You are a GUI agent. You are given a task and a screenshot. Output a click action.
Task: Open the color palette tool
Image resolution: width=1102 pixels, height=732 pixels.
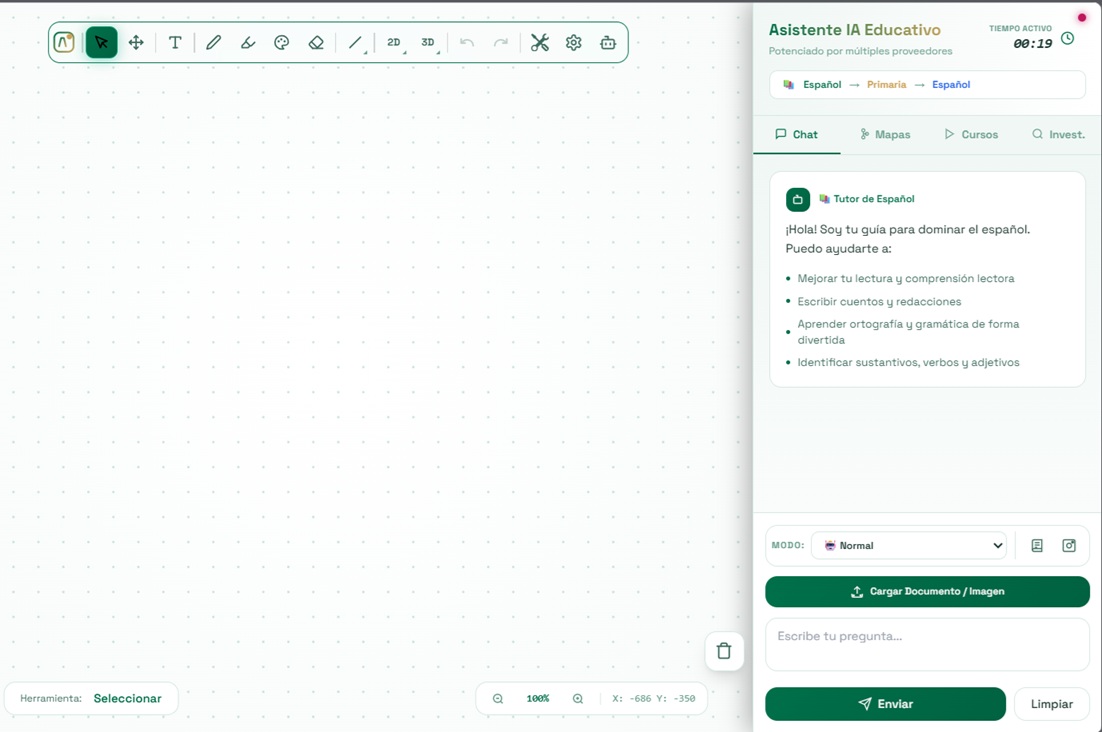[282, 42]
